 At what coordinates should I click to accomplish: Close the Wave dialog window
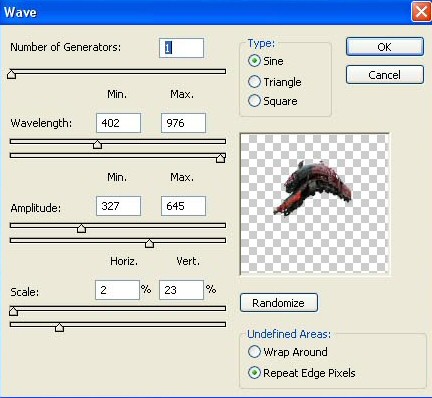pyautogui.click(x=421, y=12)
